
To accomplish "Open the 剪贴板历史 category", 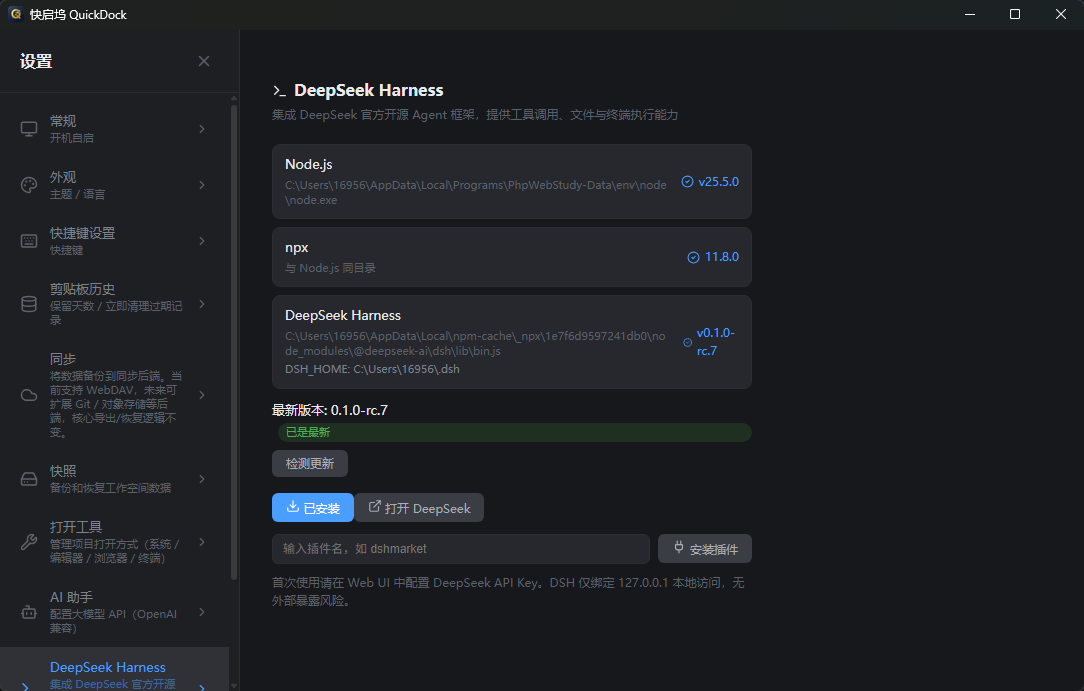I will (x=115, y=304).
